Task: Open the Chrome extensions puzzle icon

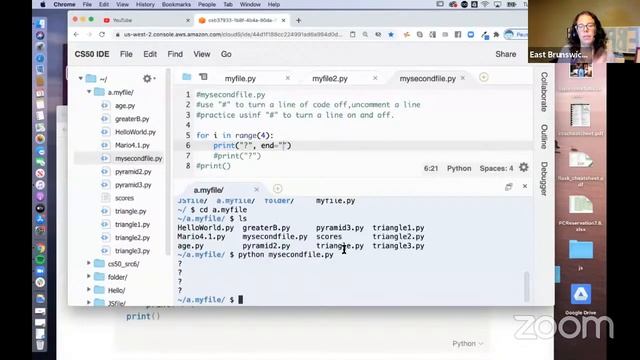Action: [496, 35]
